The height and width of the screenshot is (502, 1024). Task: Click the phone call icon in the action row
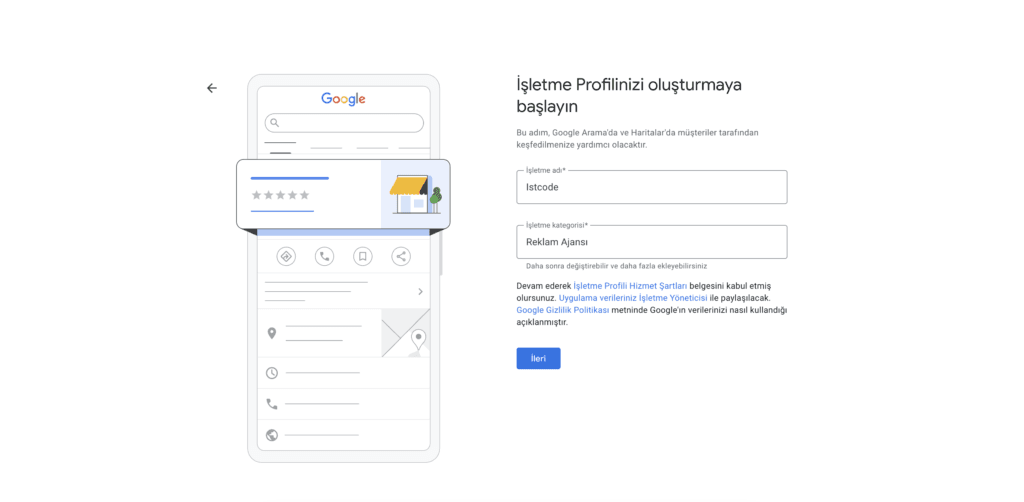(325, 257)
